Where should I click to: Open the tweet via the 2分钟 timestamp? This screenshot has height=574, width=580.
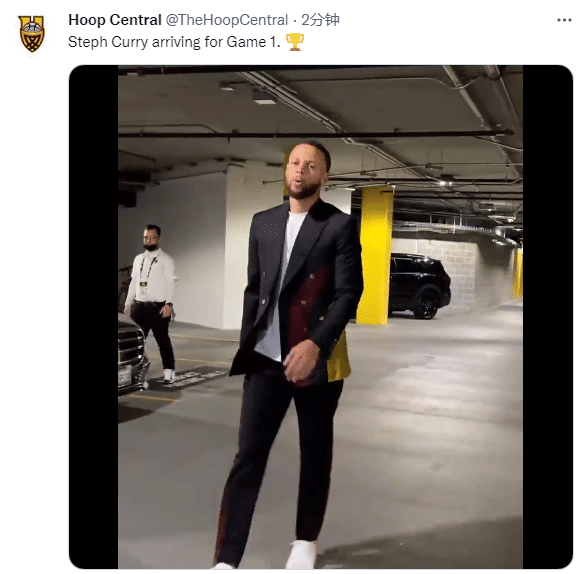[320, 20]
